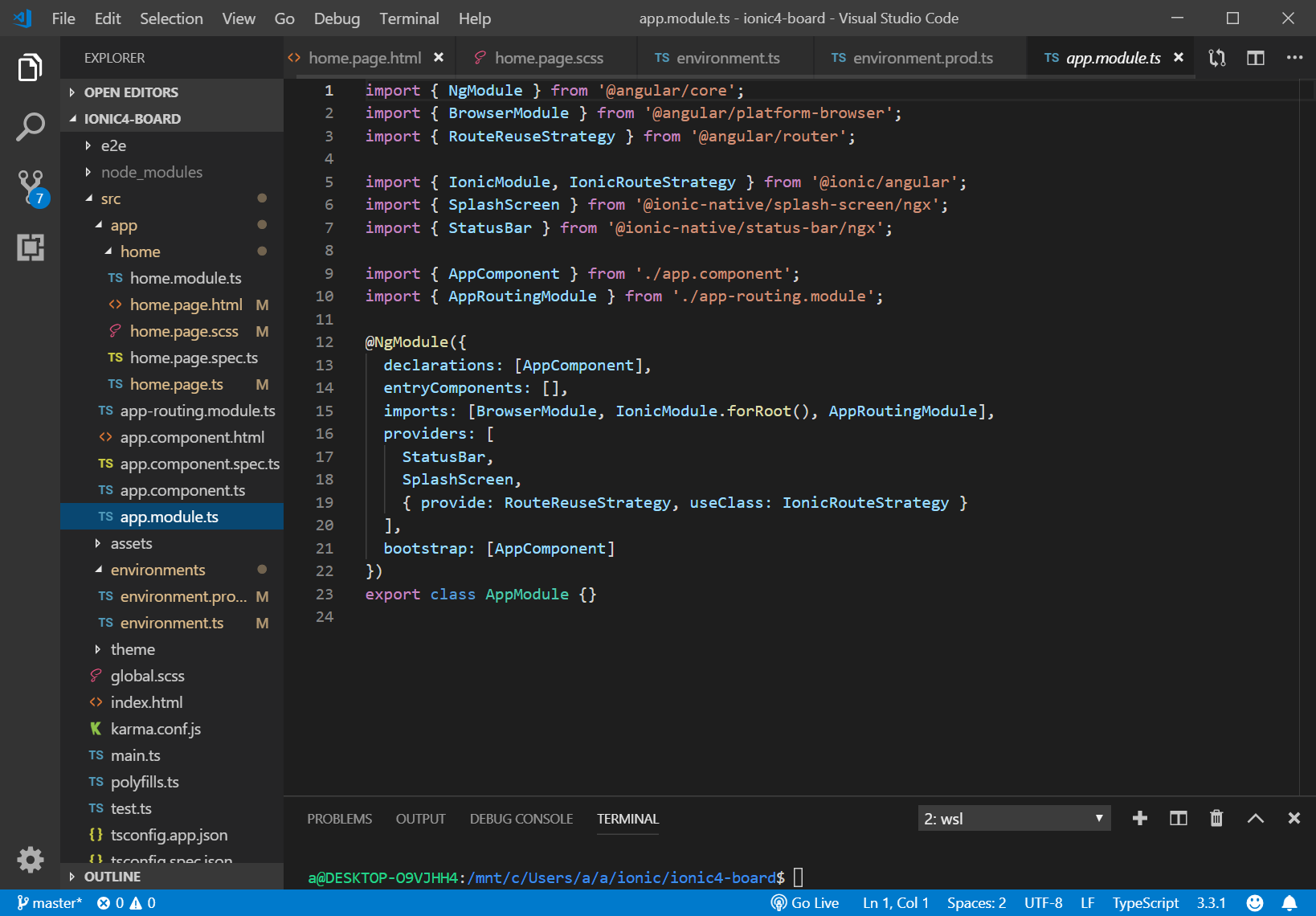Kill terminal with the trash icon
The height and width of the screenshot is (916, 1316).
[1216, 818]
